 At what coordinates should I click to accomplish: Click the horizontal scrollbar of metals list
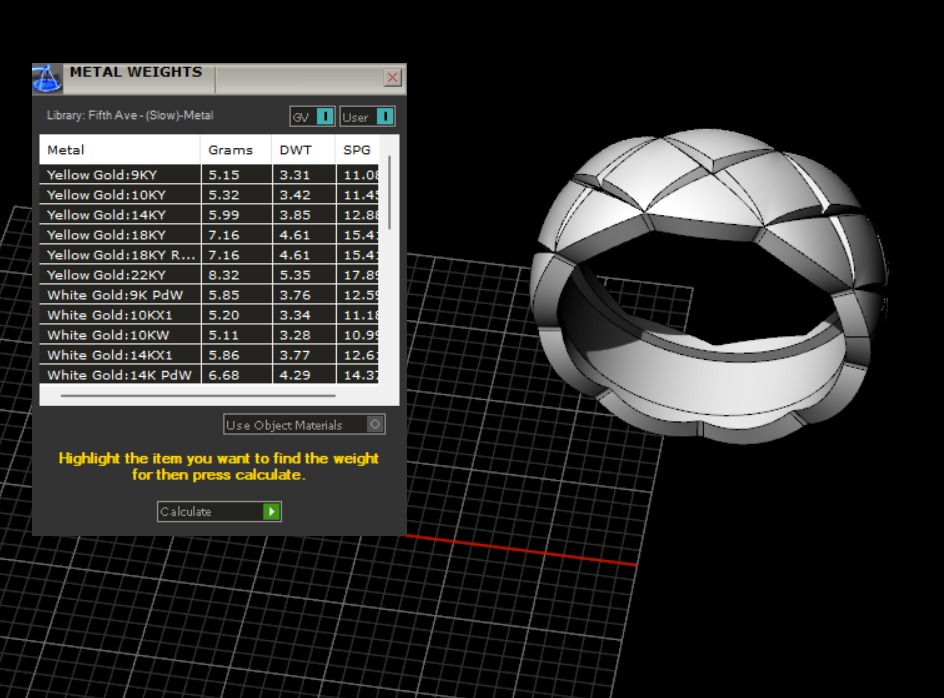(198, 396)
